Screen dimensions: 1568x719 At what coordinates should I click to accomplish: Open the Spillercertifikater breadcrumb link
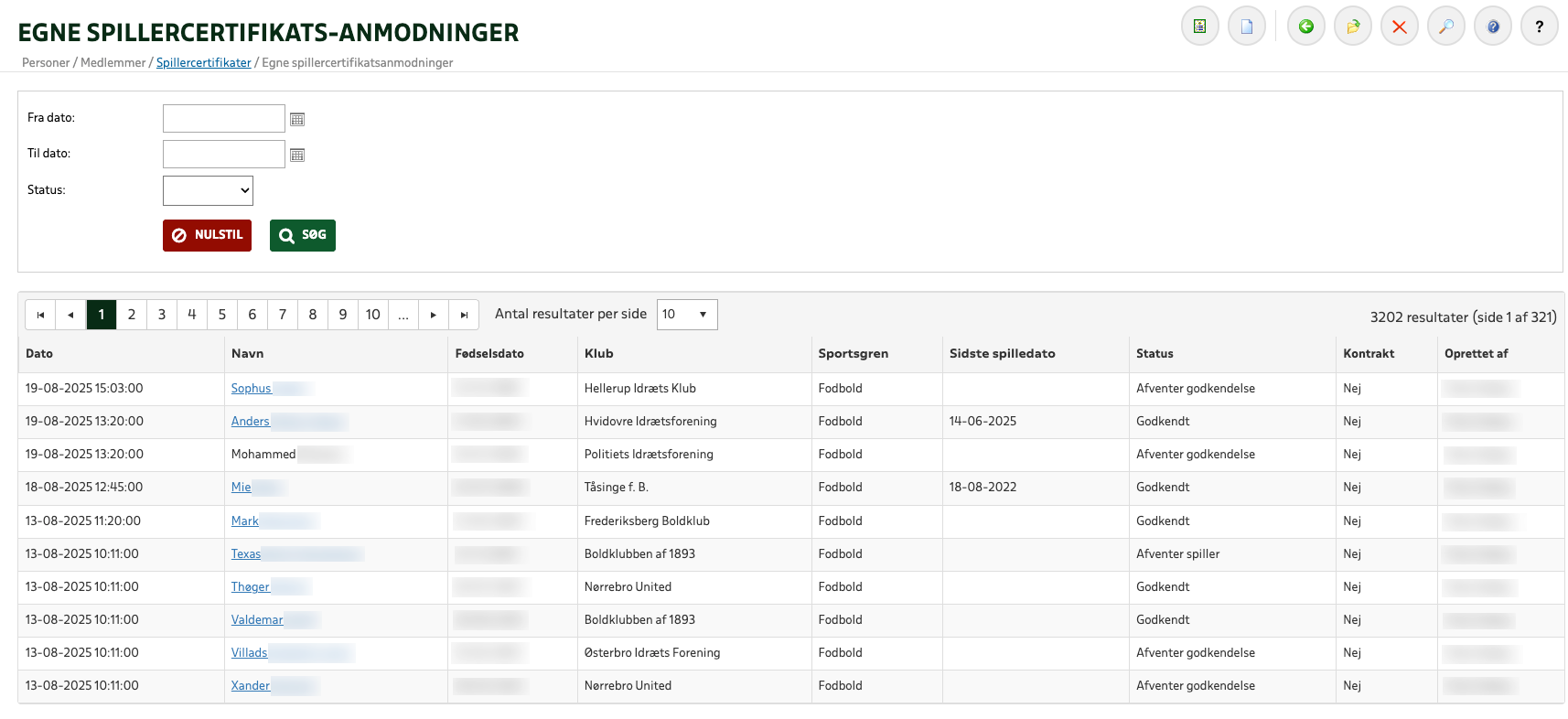point(203,63)
